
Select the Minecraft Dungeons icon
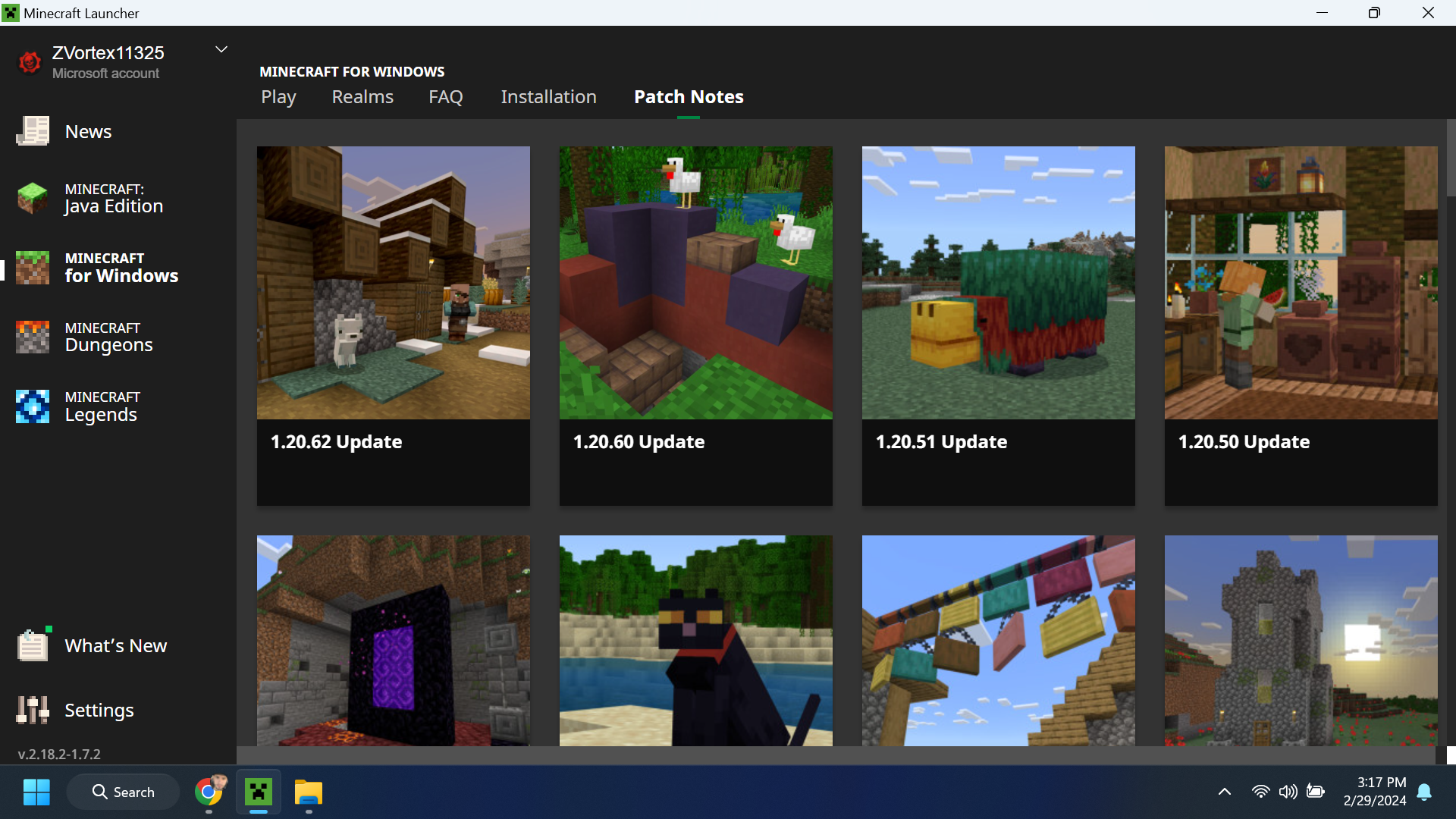point(33,337)
